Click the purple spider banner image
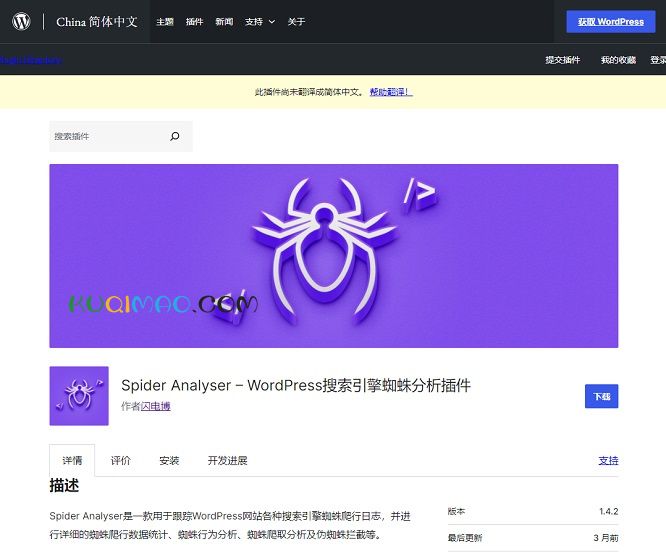The image size is (666, 557). pos(334,256)
